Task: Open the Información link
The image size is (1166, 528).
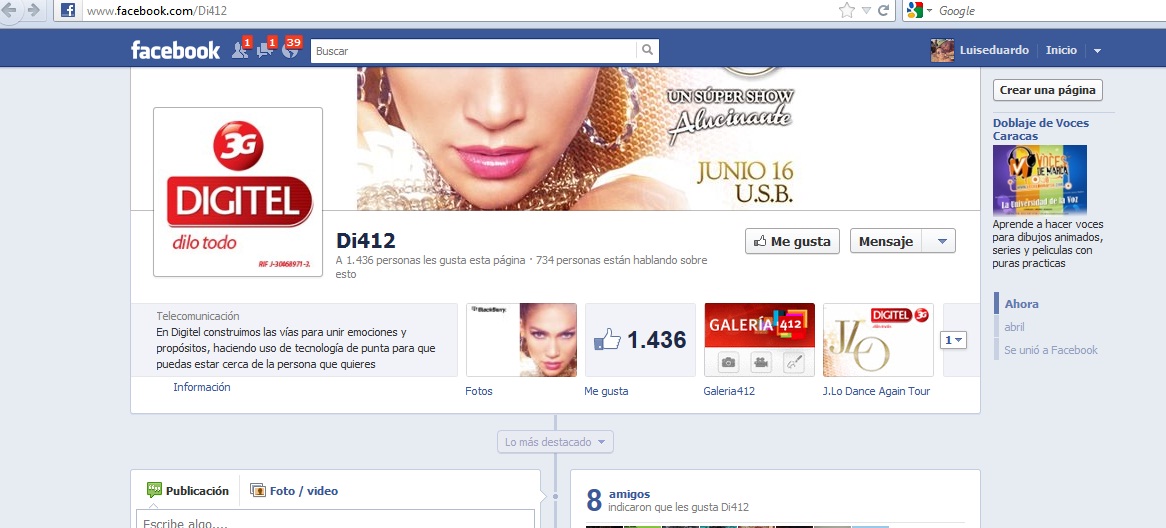Action: [x=202, y=387]
